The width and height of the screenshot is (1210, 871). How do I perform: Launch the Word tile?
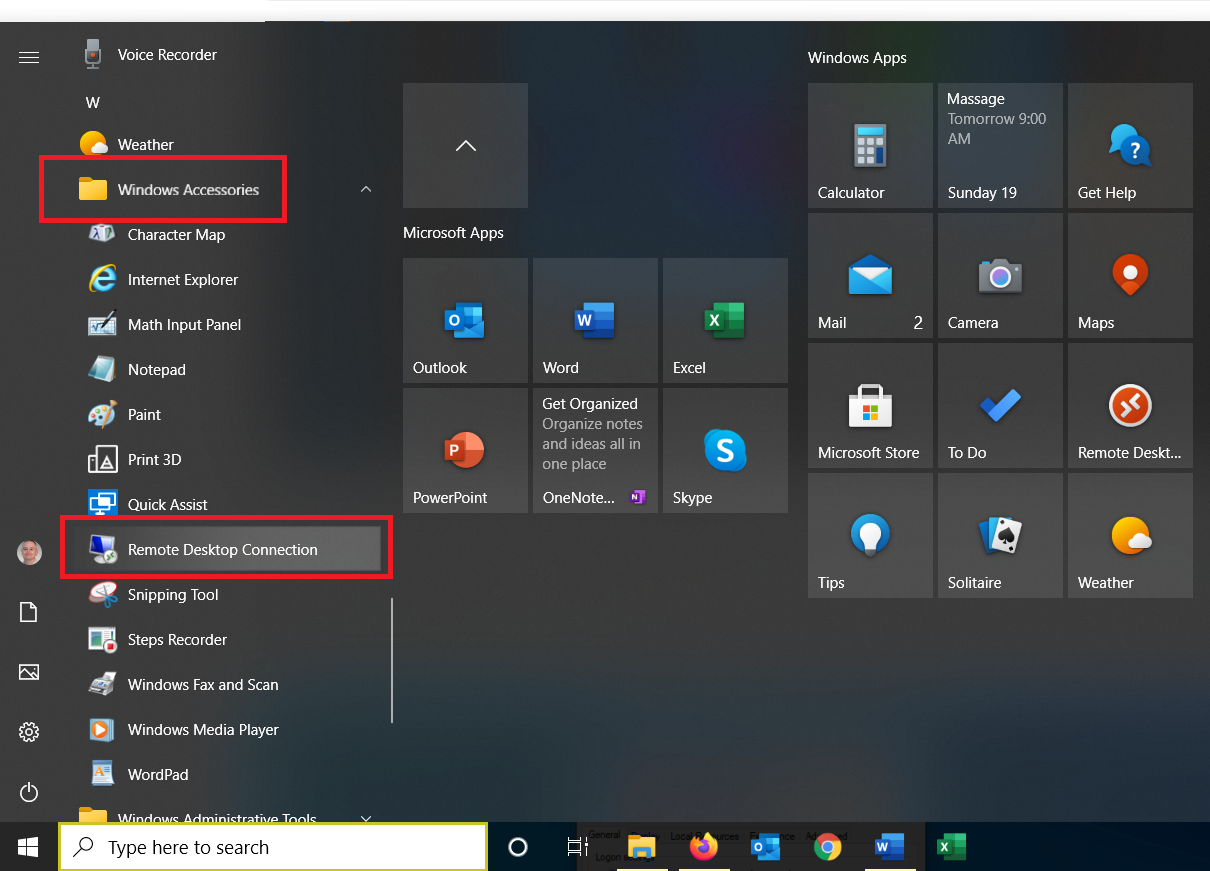pos(595,320)
